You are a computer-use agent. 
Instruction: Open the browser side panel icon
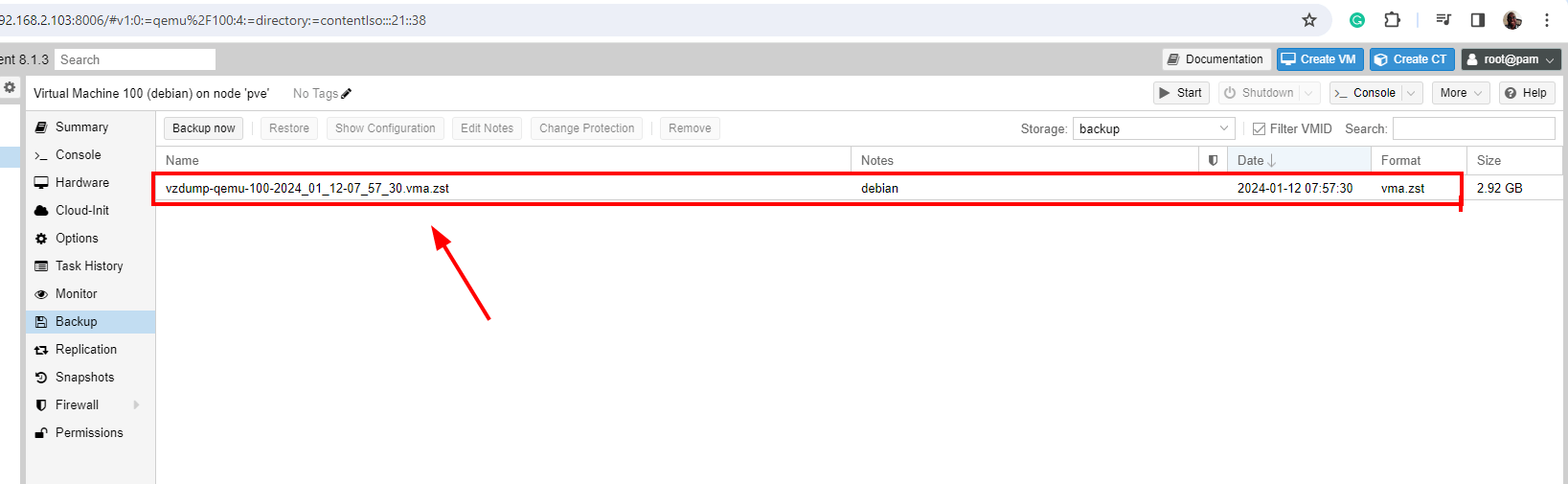(1478, 20)
